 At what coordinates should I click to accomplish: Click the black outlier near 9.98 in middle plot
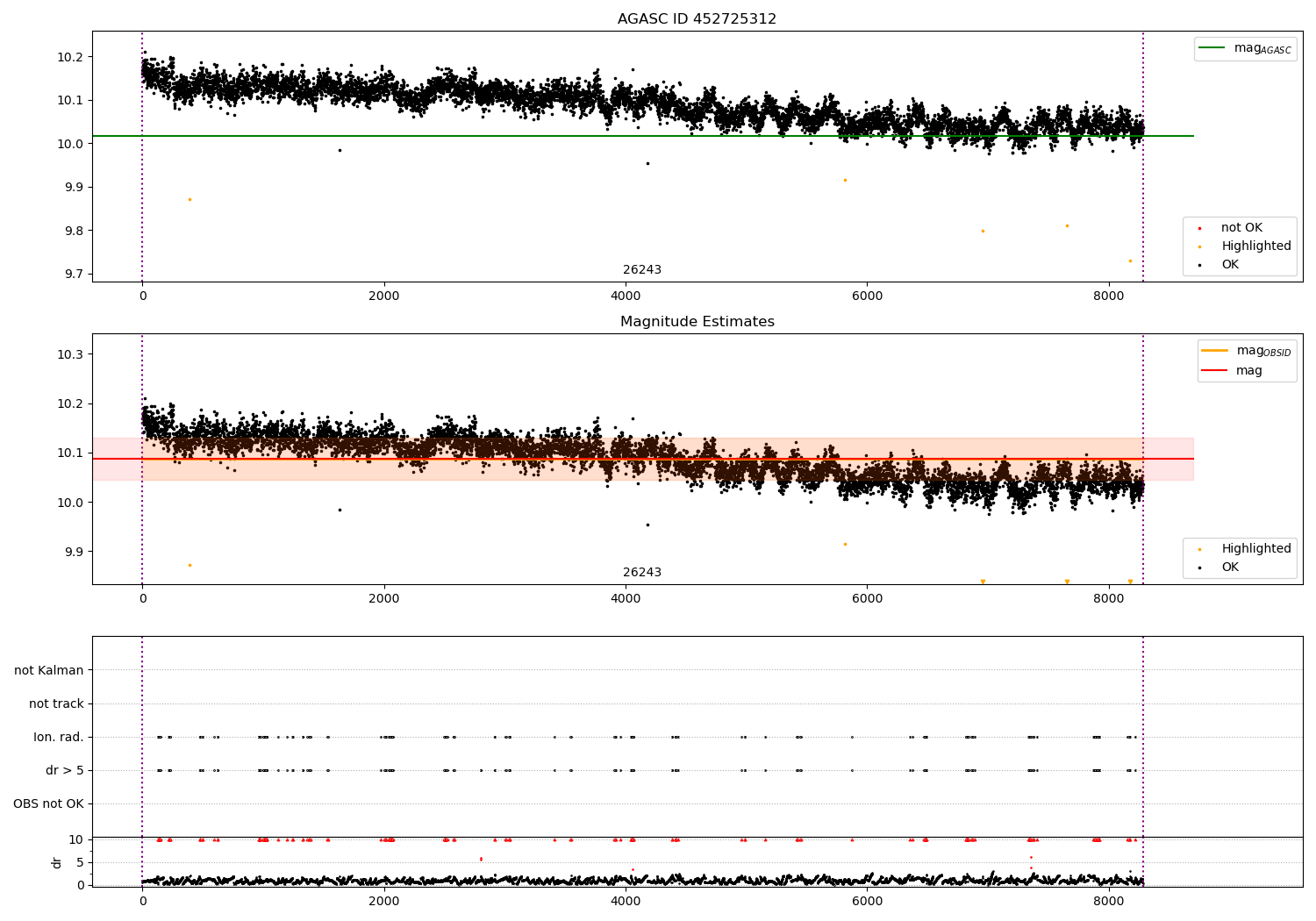pyautogui.click(x=340, y=510)
